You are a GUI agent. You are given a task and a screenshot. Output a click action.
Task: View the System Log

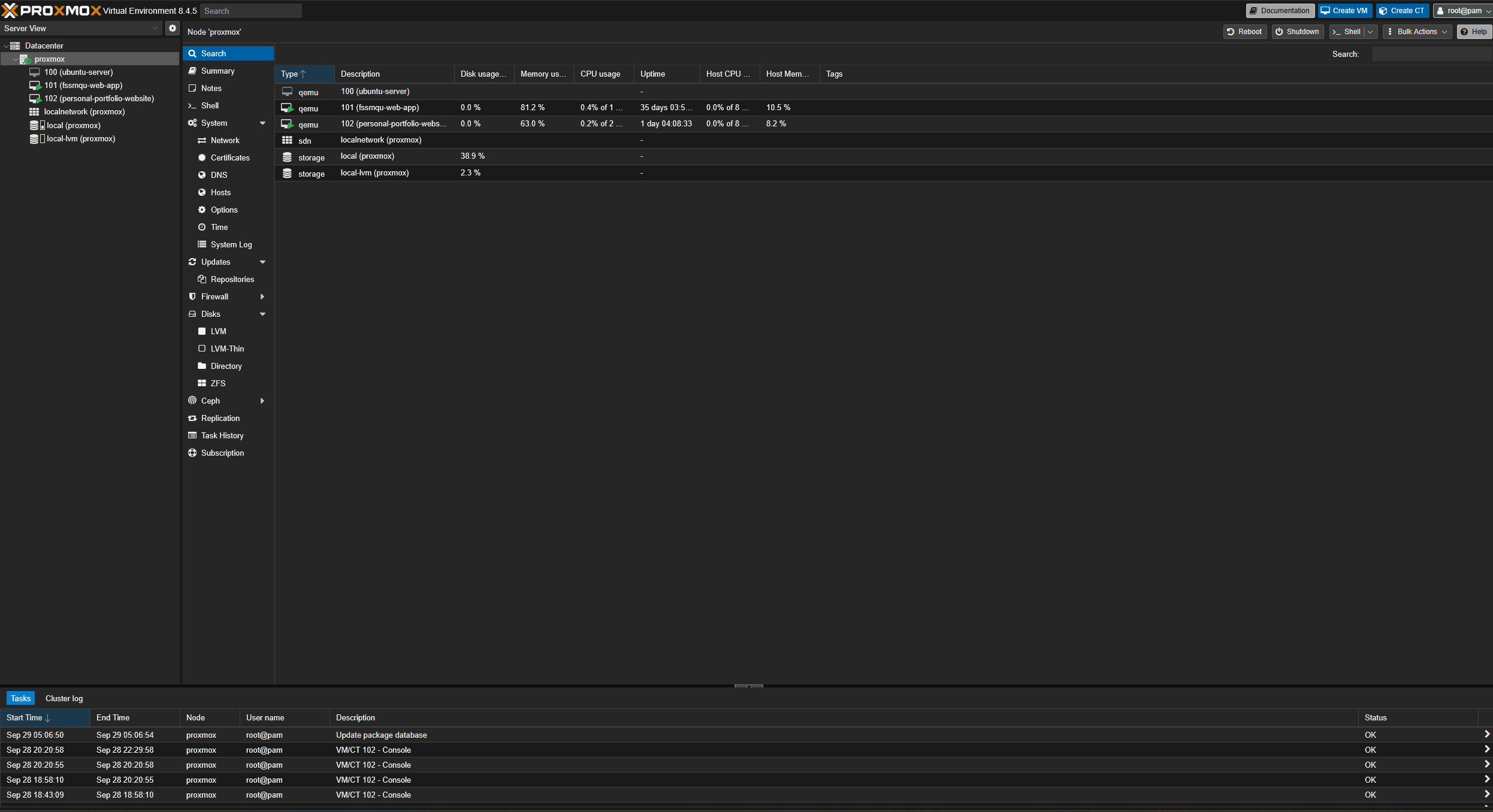click(231, 244)
